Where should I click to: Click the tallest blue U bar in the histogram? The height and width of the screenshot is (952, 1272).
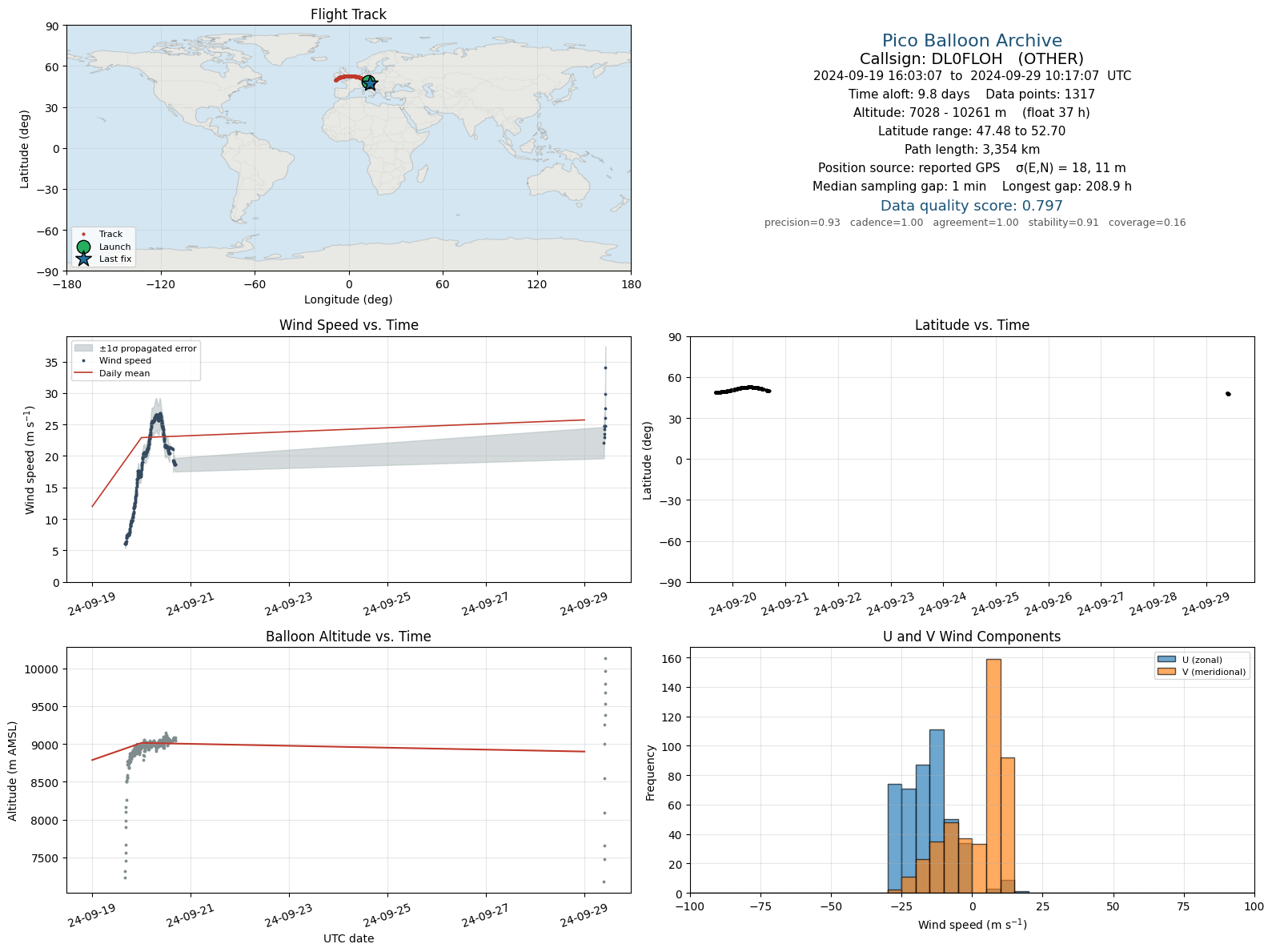937,811
